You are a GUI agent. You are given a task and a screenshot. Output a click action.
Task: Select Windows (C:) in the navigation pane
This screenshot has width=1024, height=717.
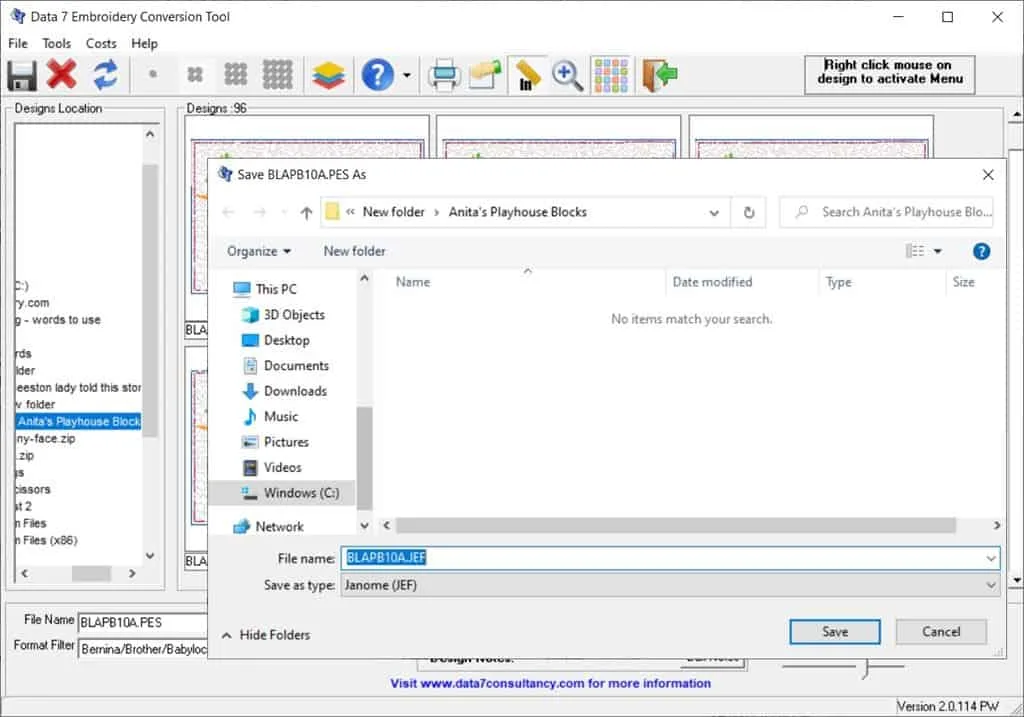282,493
